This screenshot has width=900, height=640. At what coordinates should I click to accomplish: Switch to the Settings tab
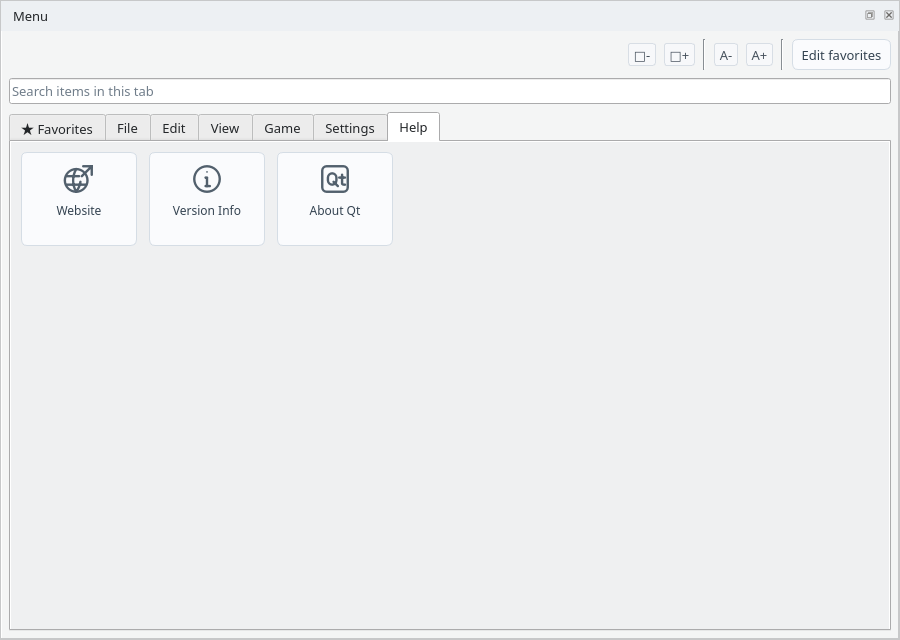click(x=350, y=129)
